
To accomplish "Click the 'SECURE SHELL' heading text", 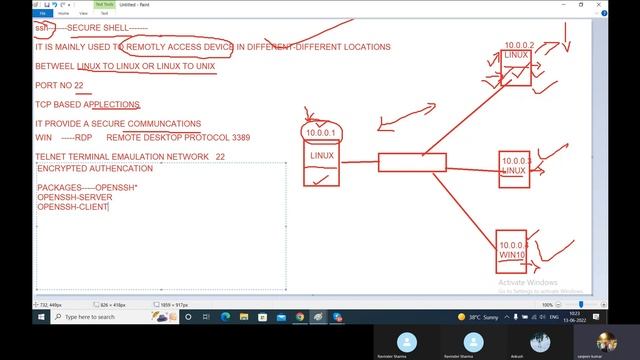I will tap(98, 28).
